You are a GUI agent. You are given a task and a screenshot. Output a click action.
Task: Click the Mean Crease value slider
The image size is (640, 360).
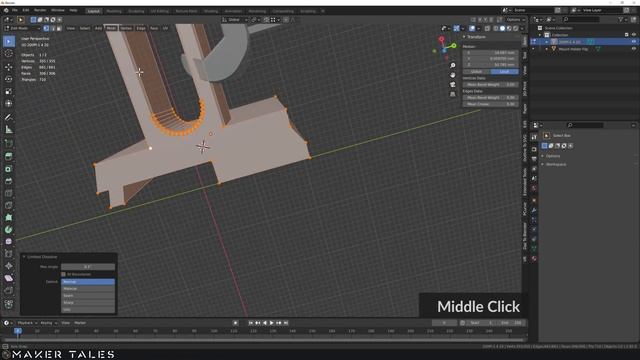[x=491, y=104]
